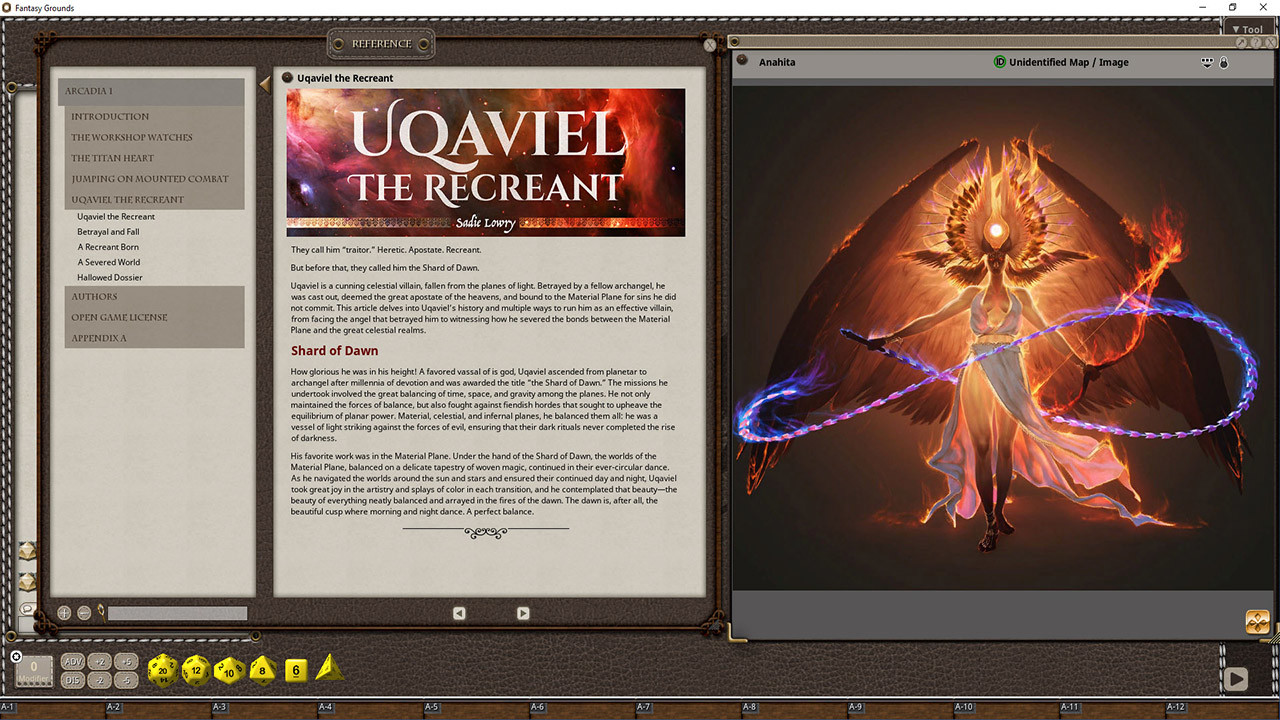
Task: Select A Severed World page entry
Action: [x=110, y=262]
